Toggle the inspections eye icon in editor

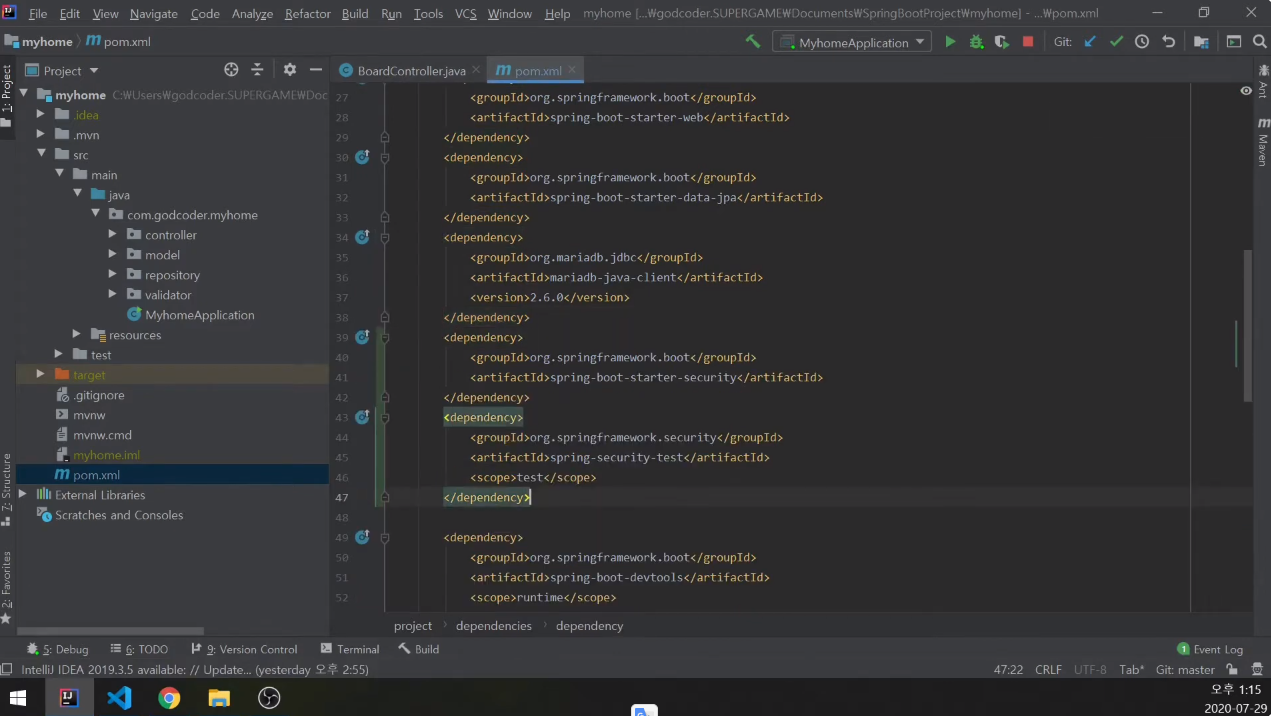(1245, 91)
